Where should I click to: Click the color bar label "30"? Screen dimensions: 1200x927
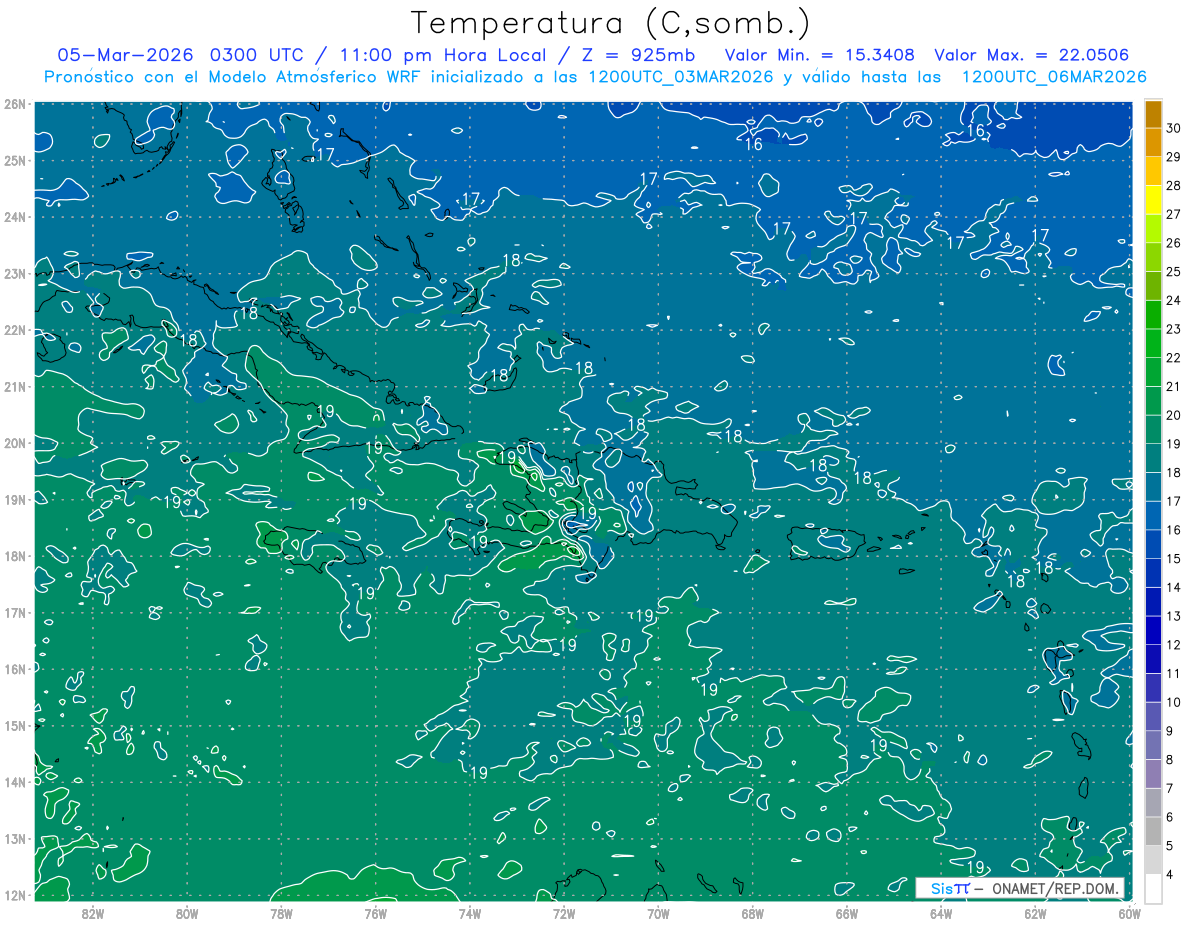coord(1174,129)
